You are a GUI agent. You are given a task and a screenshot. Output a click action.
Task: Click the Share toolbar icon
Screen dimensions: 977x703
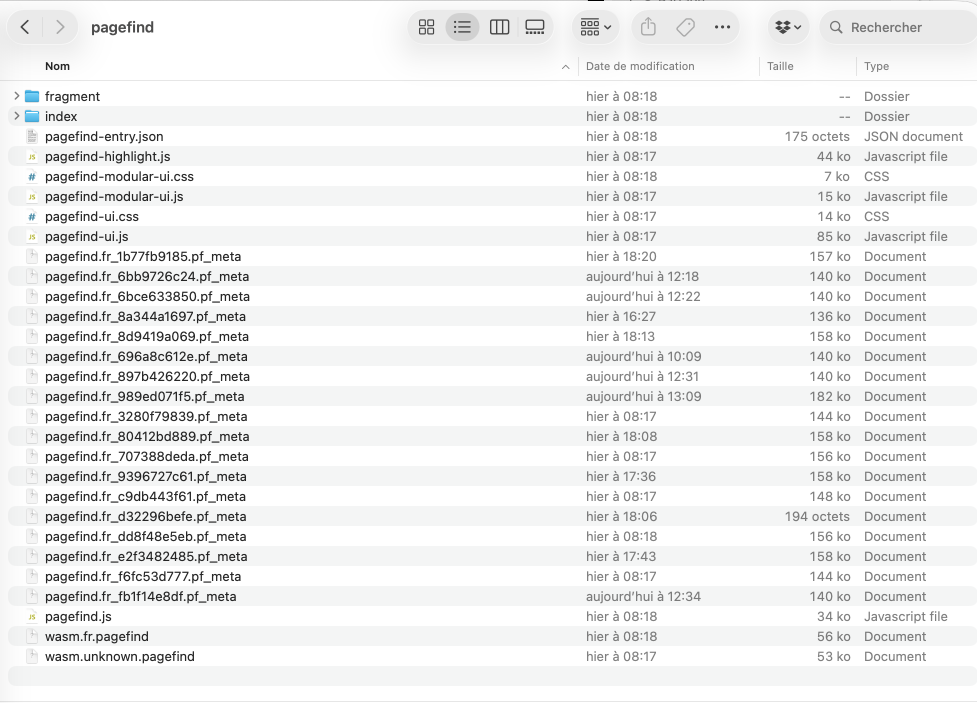tap(648, 28)
